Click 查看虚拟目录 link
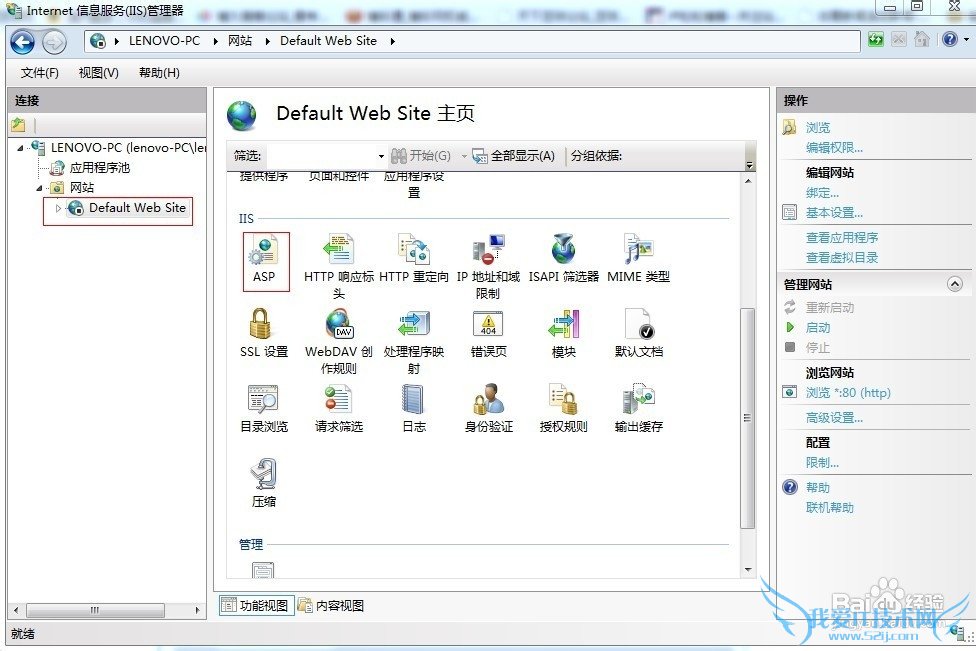This screenshot has height=651, width=976. [842, 258]
